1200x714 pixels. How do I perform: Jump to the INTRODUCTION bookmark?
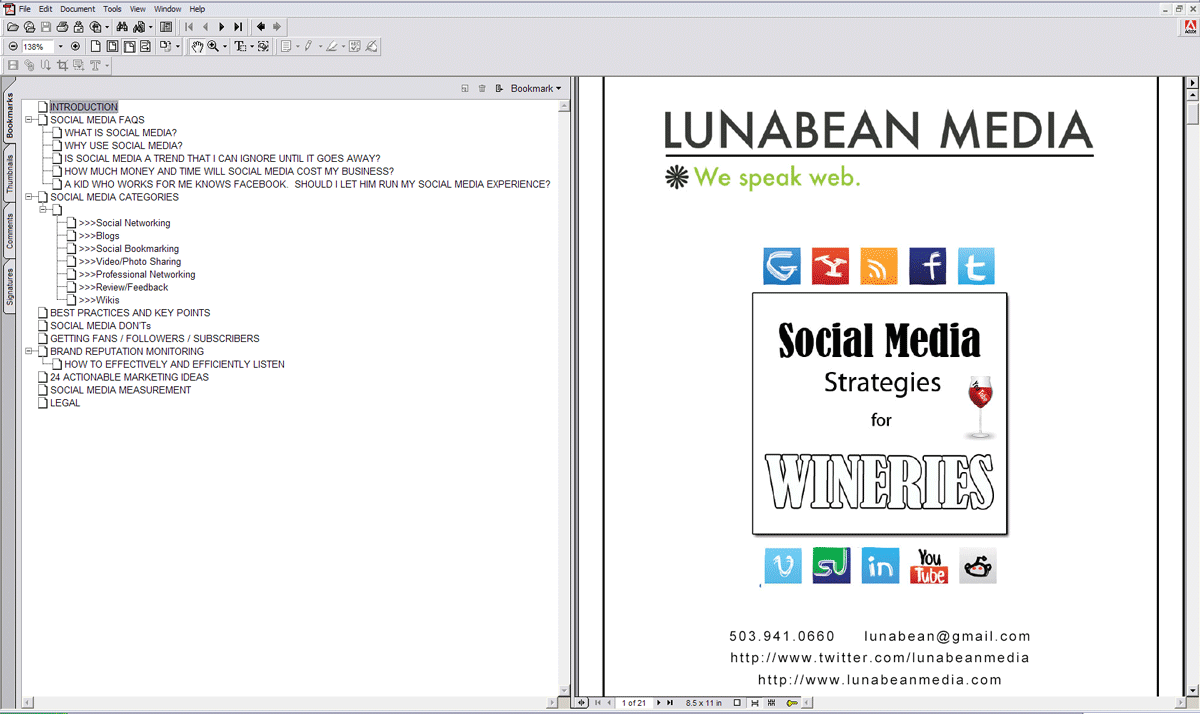coord(84,107)
